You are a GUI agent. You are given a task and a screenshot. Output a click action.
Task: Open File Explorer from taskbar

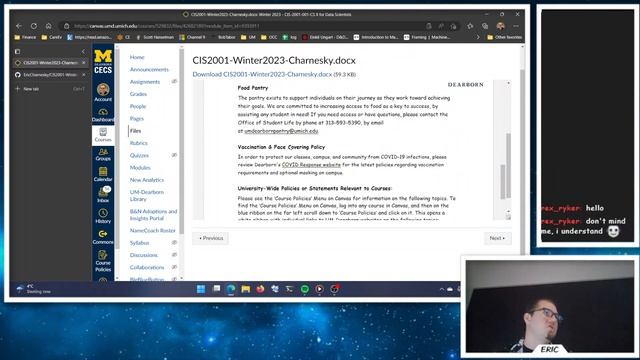point(245,289)
